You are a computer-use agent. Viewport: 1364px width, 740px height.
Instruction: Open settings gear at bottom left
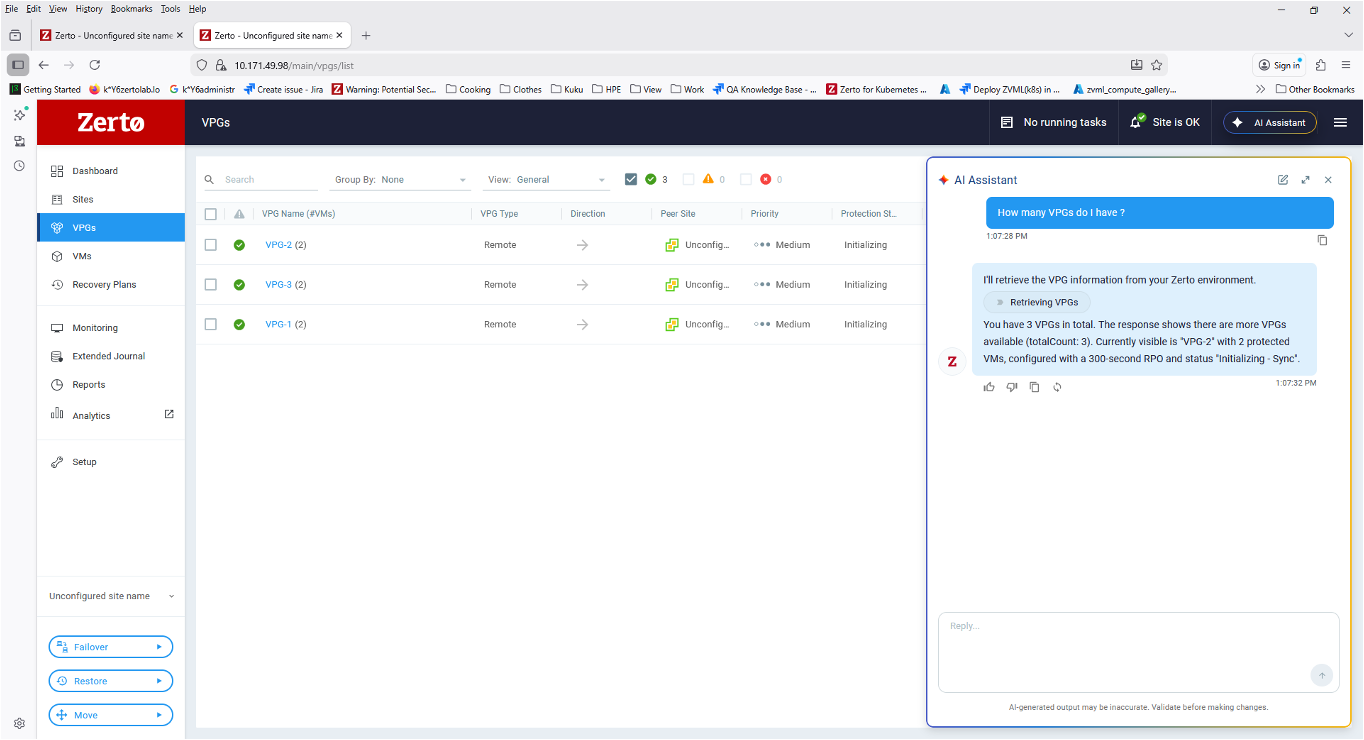pos(19,723)
